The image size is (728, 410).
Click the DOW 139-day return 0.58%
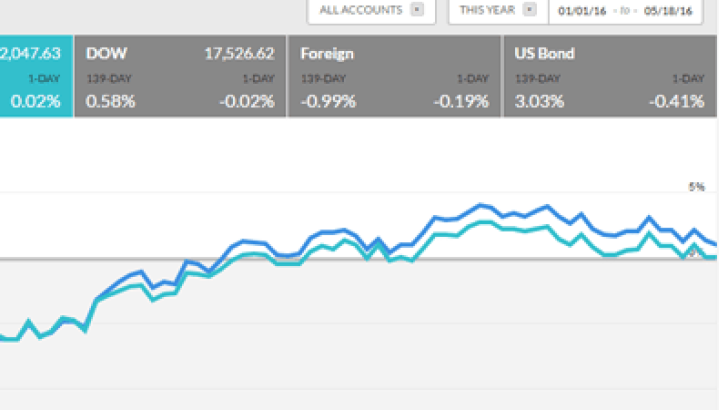point(110,101)
